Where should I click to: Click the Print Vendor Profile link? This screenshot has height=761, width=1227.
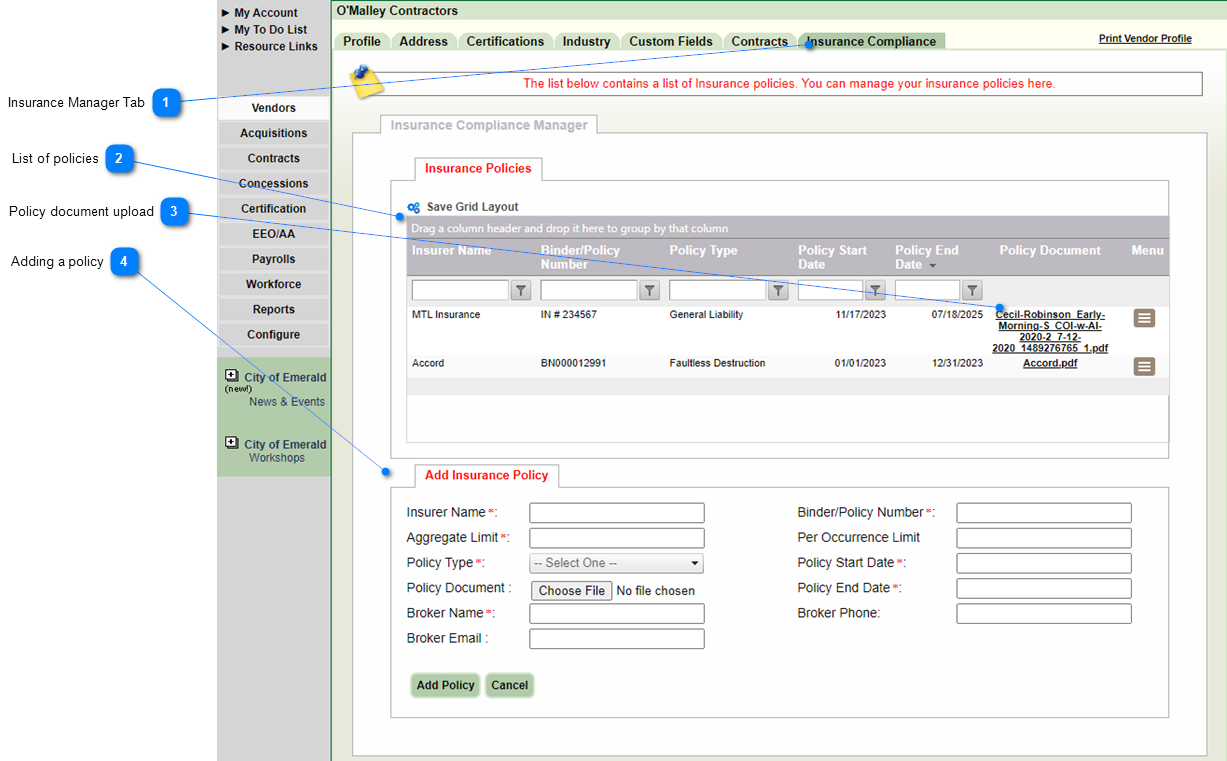coord(1145,39)
